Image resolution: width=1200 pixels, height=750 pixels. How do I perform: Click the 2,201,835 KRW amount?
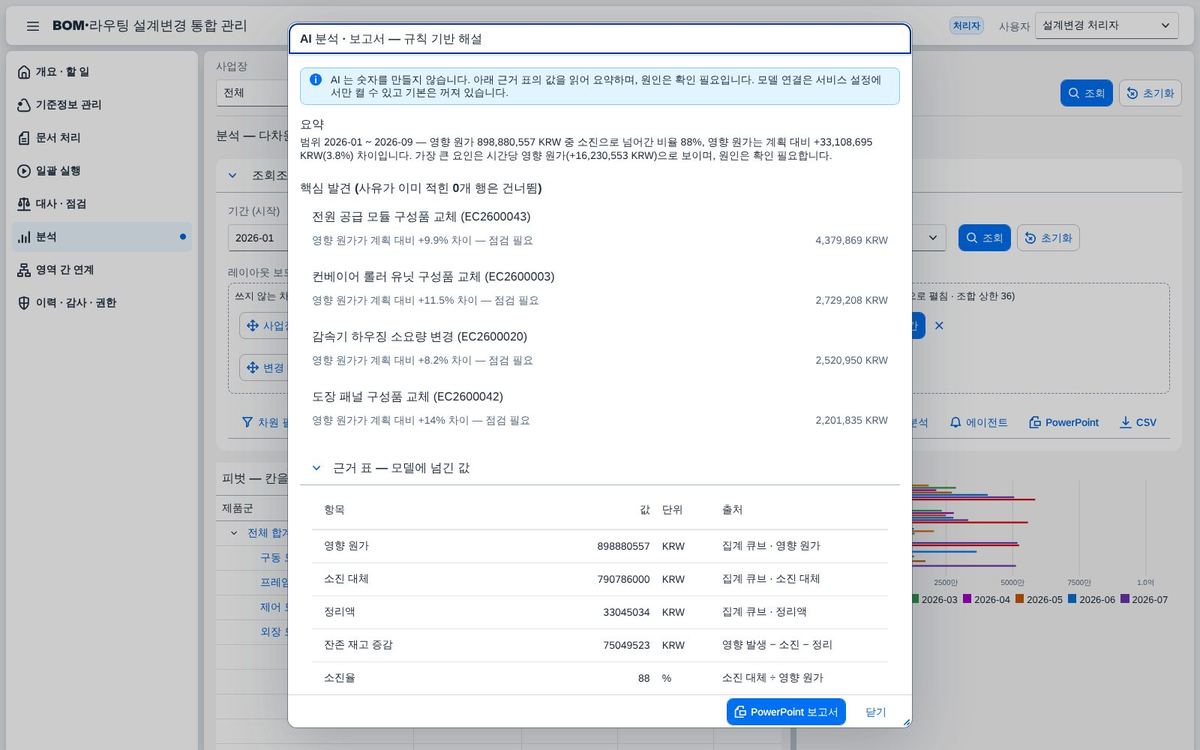point(851,420)
